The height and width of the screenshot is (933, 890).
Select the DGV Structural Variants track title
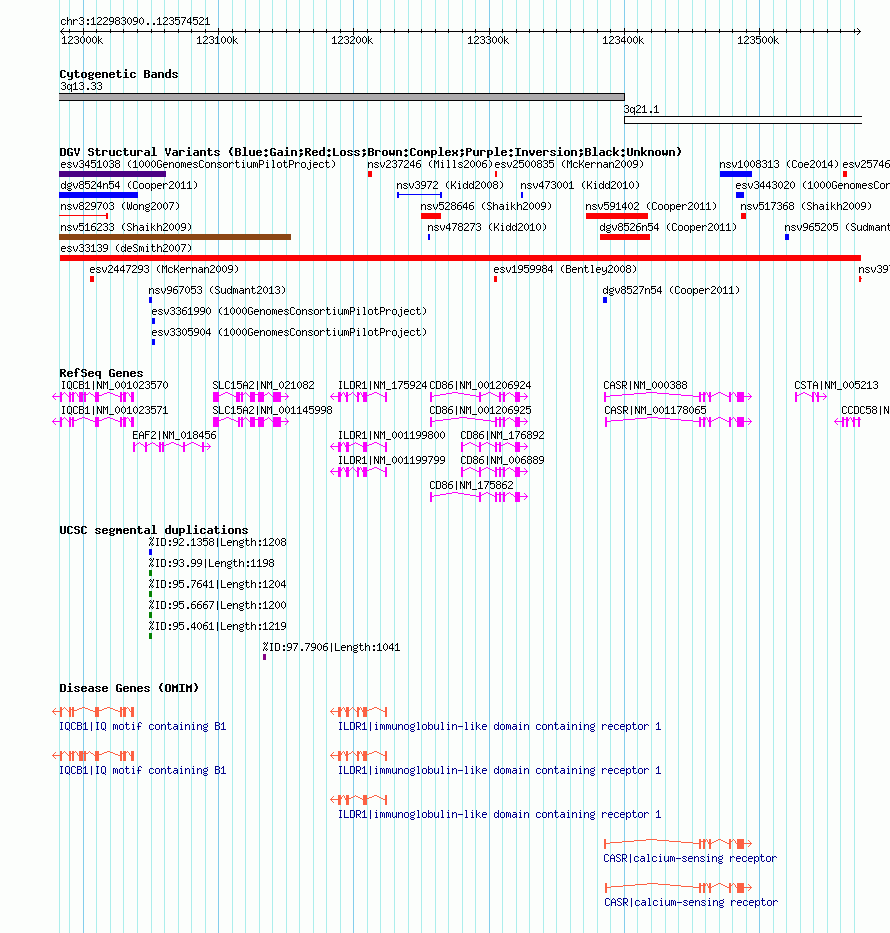[x=370, y=152]
